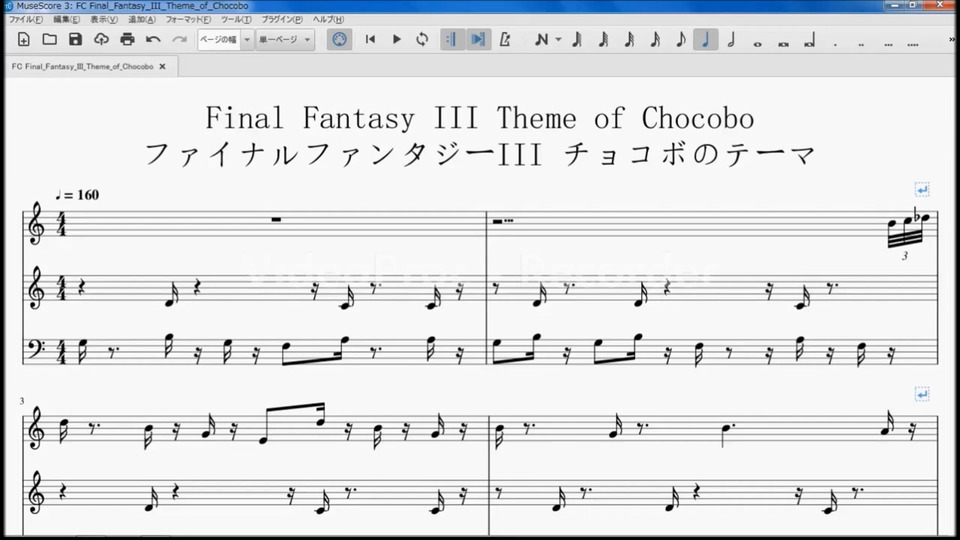The width and height of the screenshot is (960, 540).
Task: Toggle play repeats button
Action: coord(451,40)
